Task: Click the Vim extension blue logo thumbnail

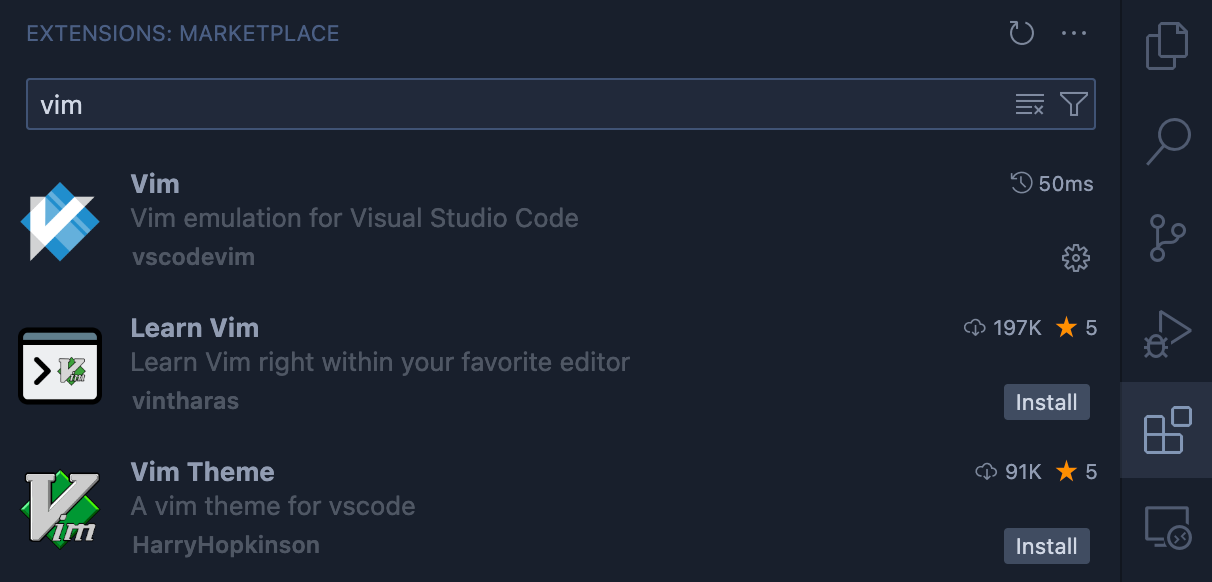Action: point(60,221)
